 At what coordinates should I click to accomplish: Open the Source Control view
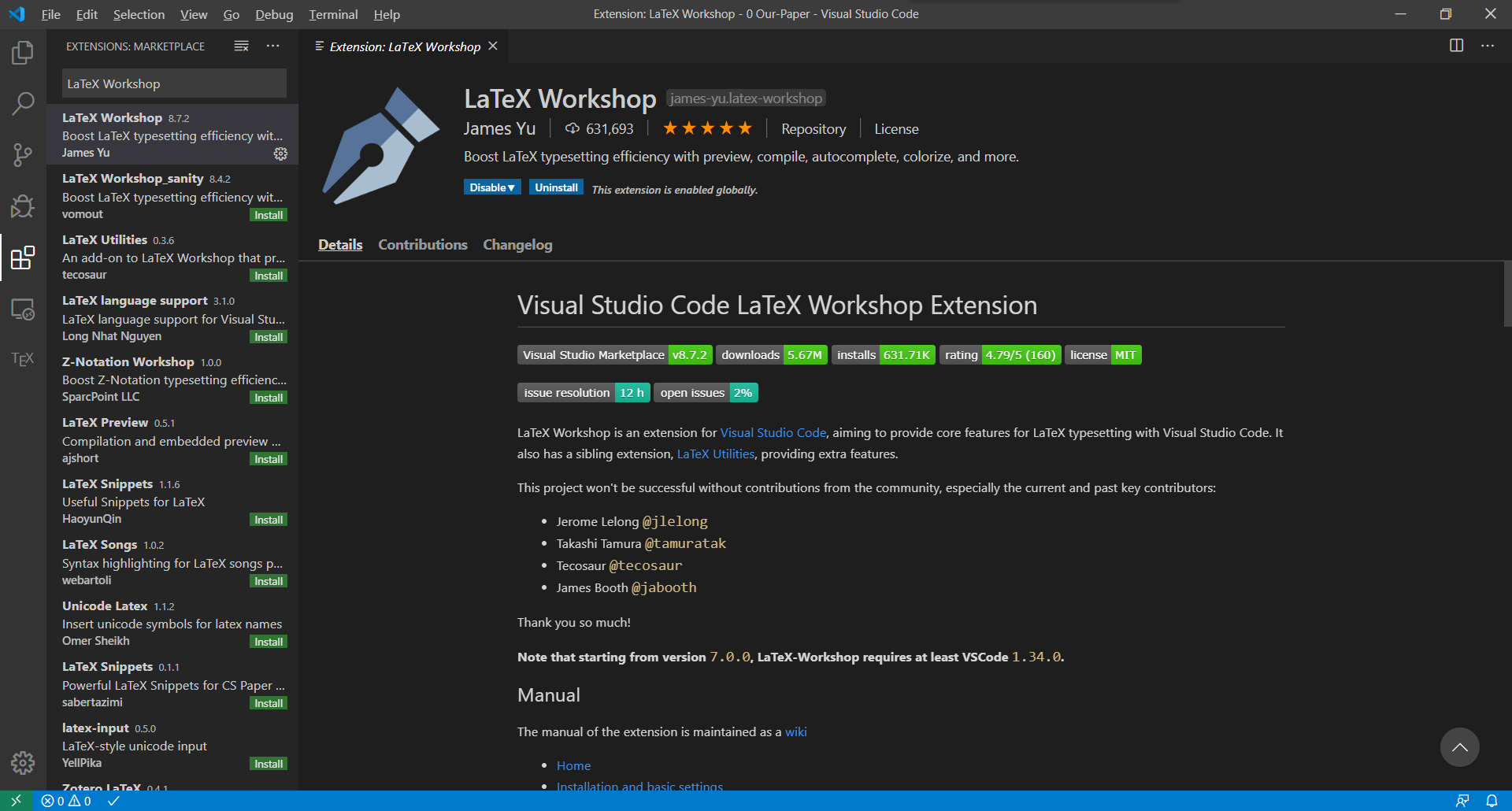23,154
